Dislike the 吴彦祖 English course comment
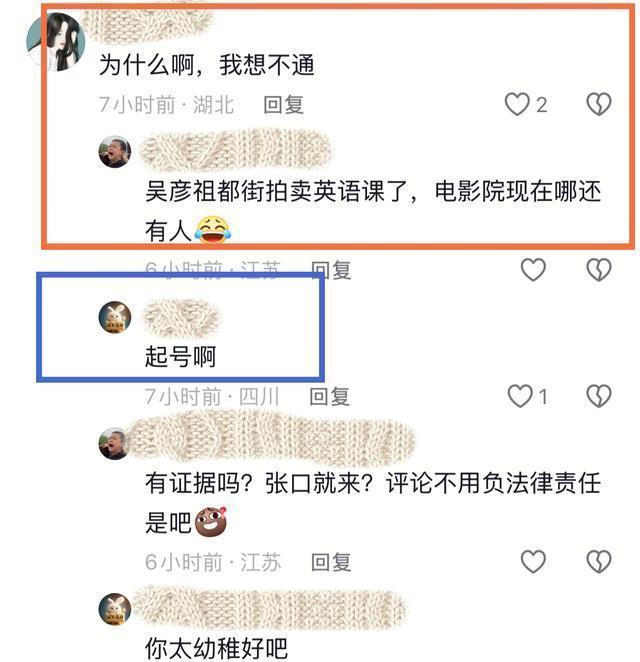Screen dimensions: 640x662 point(599,270)
